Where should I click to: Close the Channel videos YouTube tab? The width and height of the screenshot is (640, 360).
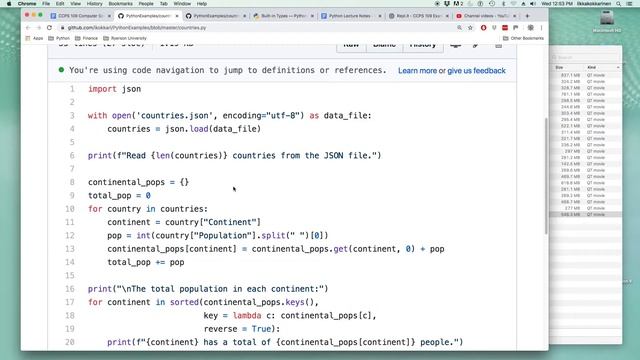[x=514, y=16]
